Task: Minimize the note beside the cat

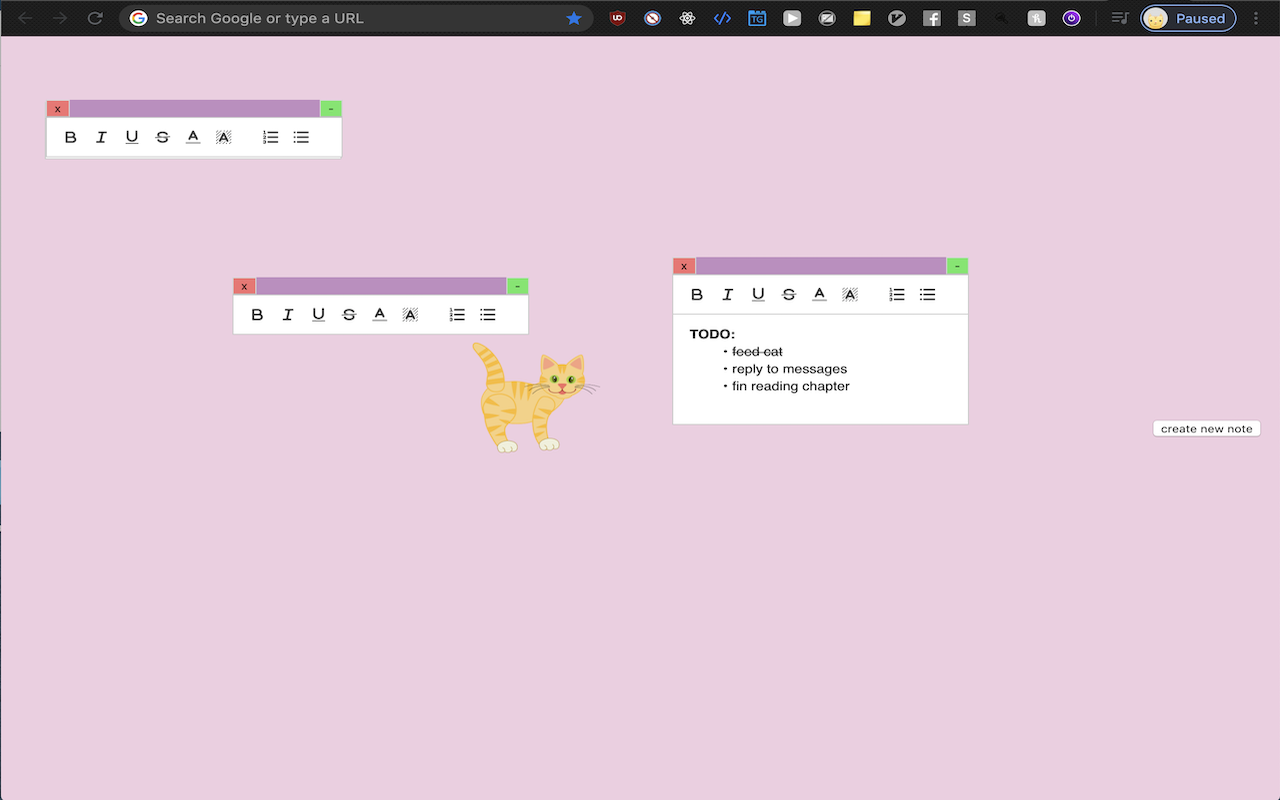Action: 517,286
